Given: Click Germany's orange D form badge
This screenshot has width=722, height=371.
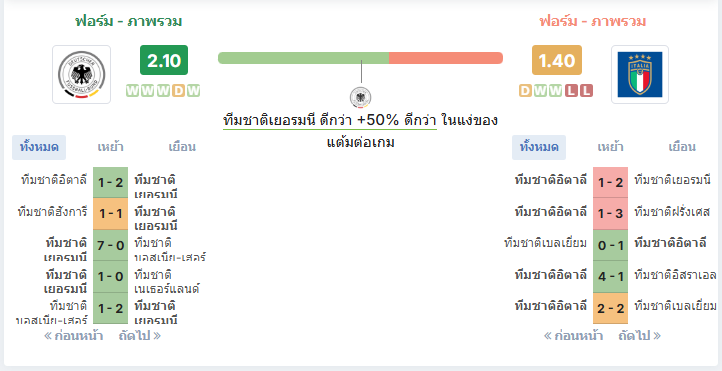Looking at the screenshot, I should pos(179,91).
